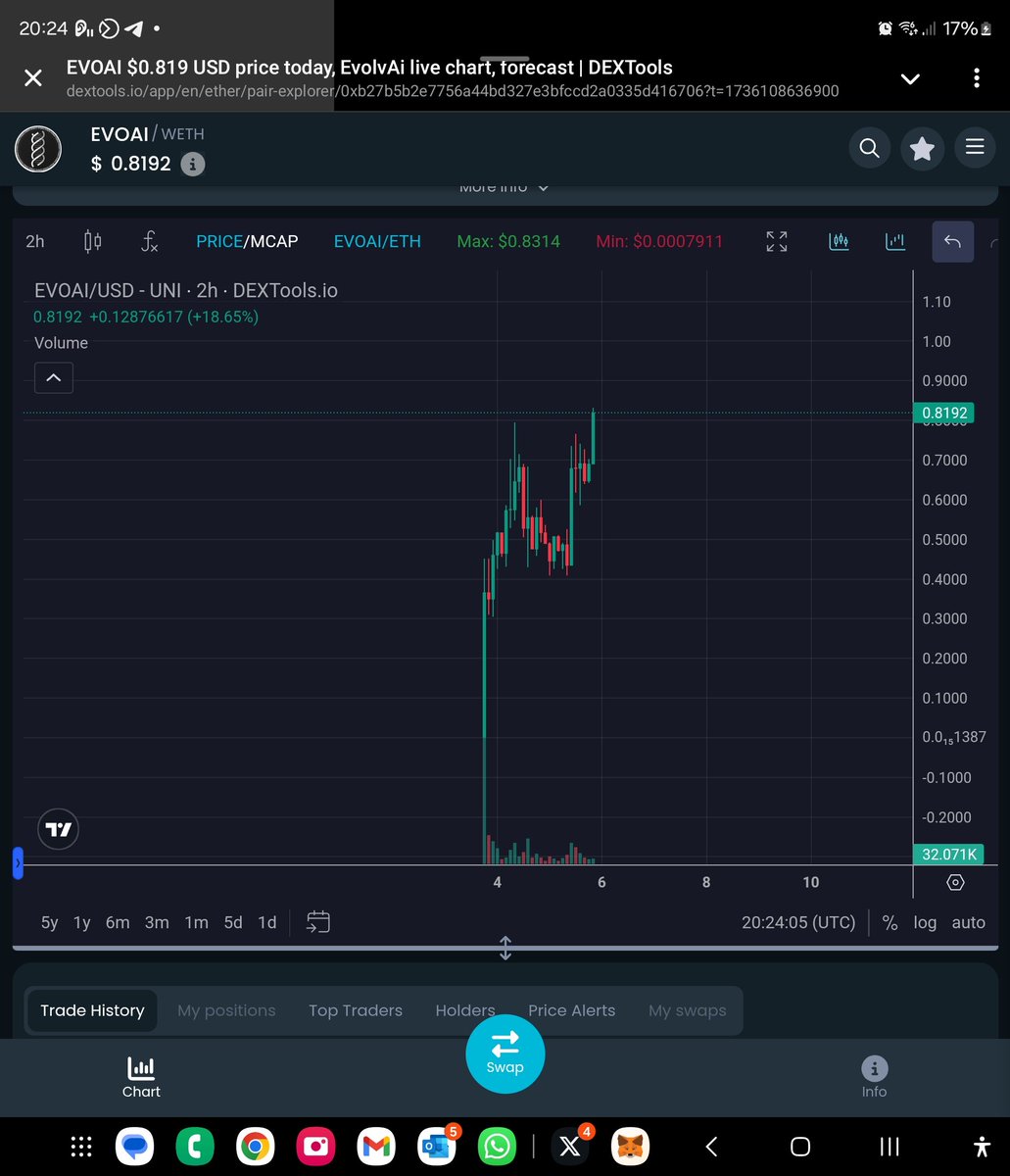
Task: Open the timezone menu 20:24:05 (UTC)
Action: pyautogui.click(x=798, y=922)
